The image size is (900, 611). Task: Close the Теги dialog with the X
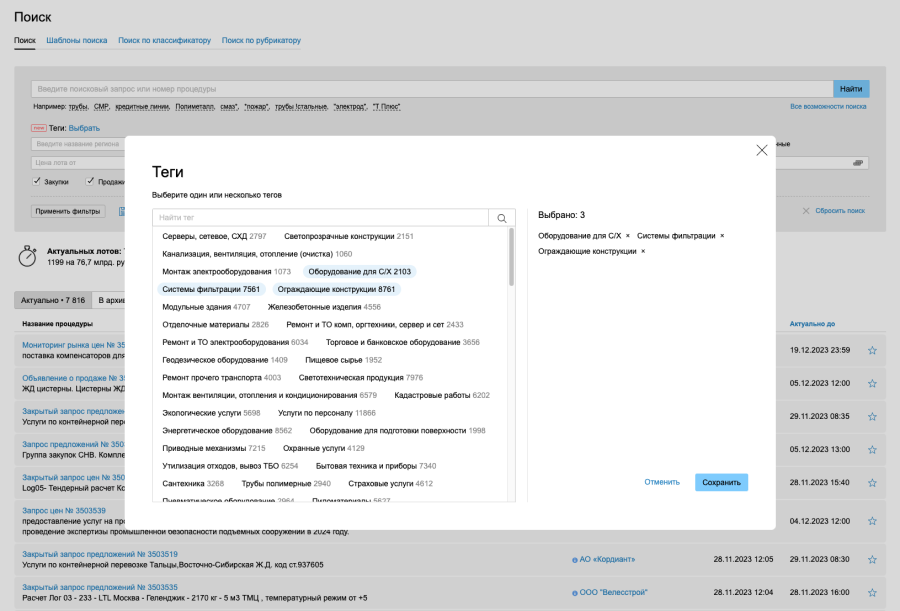click(x=762, y=150)
